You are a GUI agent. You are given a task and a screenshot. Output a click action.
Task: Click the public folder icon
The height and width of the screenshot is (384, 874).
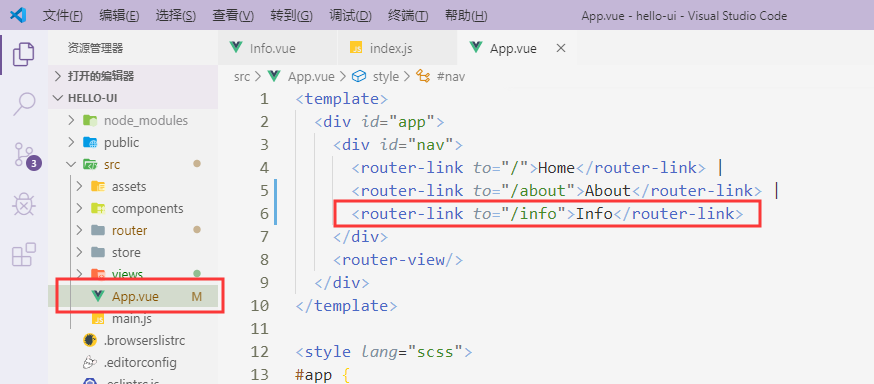pos(89,143)
